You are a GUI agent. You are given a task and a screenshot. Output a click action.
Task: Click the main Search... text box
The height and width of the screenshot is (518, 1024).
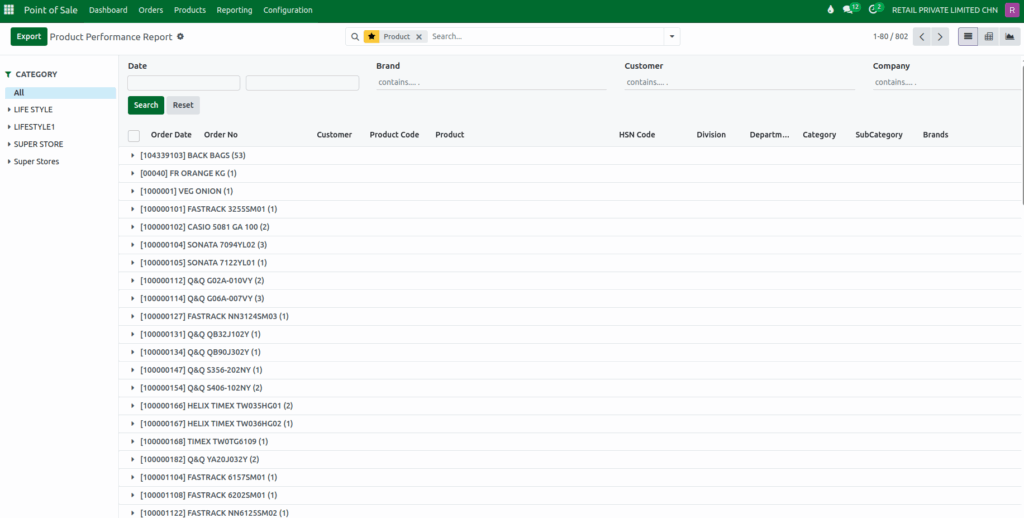(546, 37)
